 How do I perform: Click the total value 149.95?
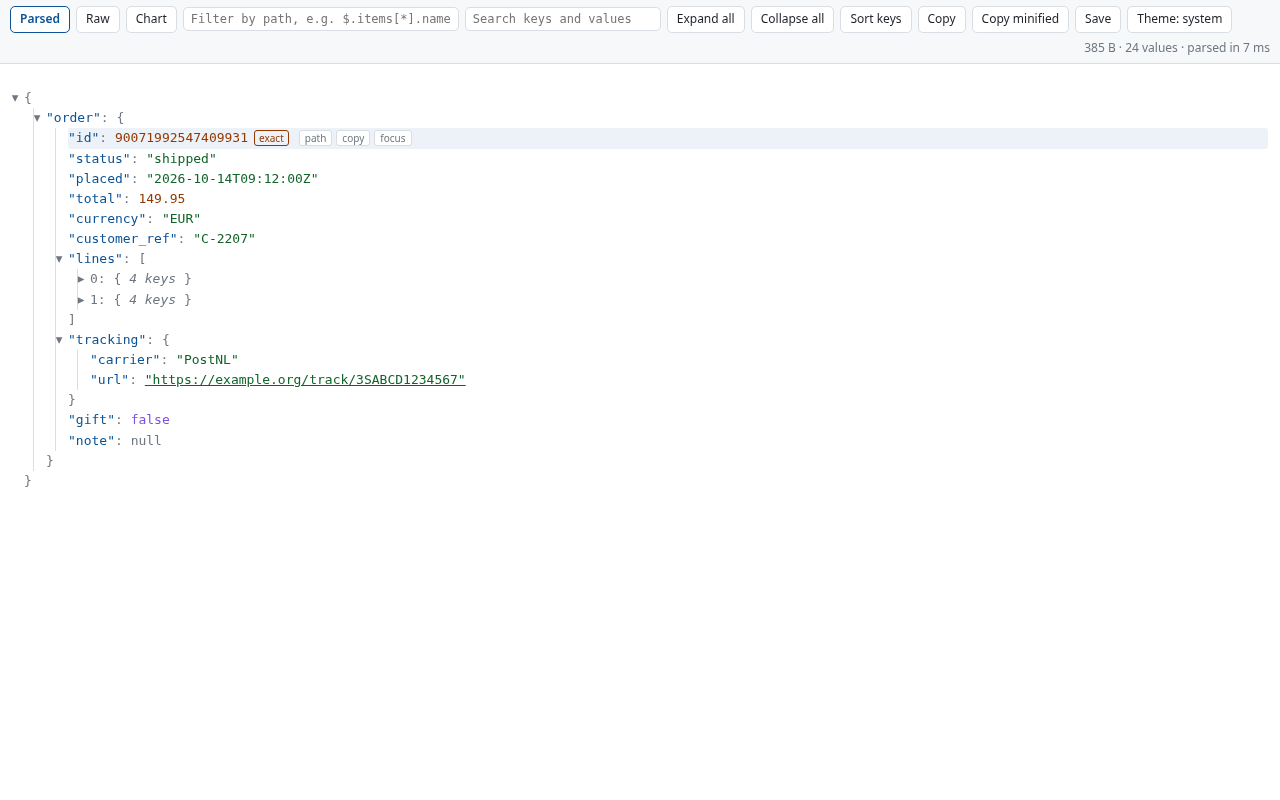point(162,199)
